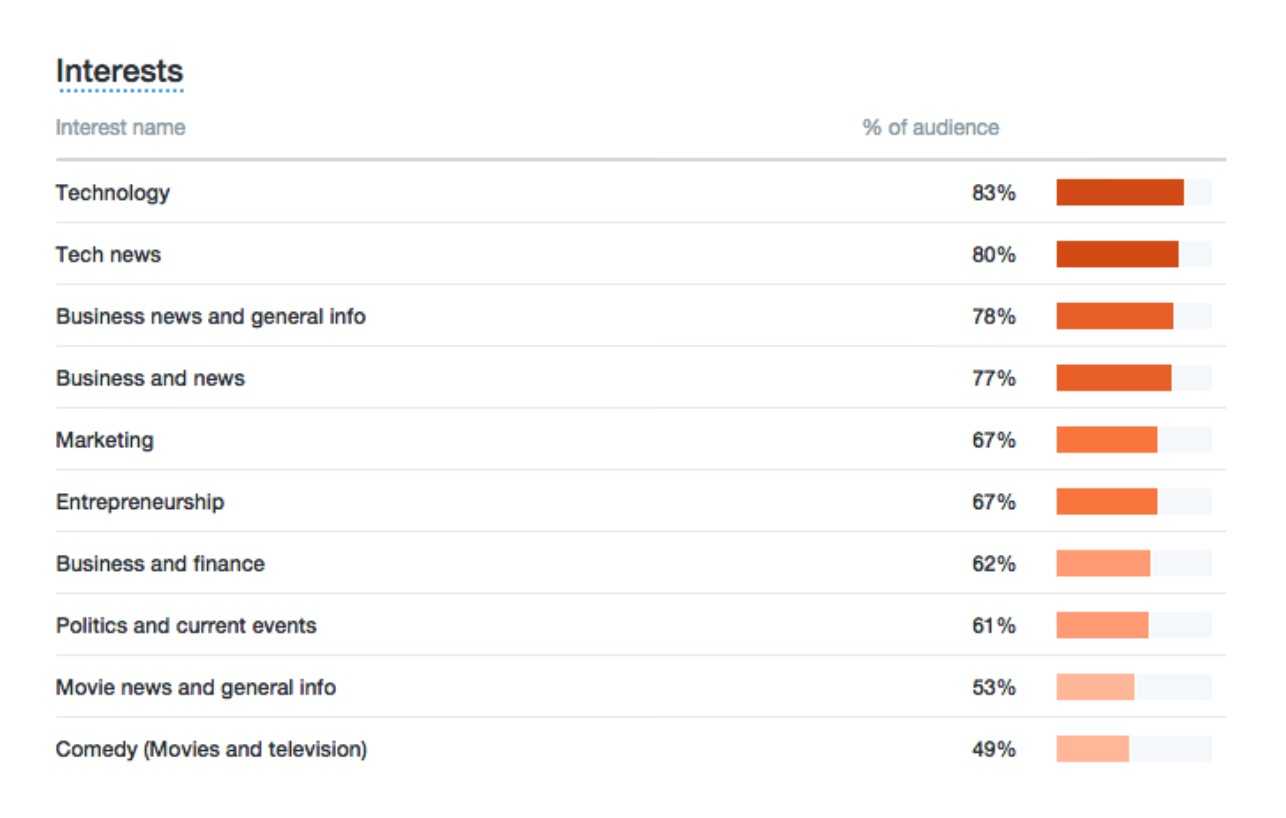Click the Technology 83% progress bar
This screenshot has height=818, width=1286.
coord(1120,192)
